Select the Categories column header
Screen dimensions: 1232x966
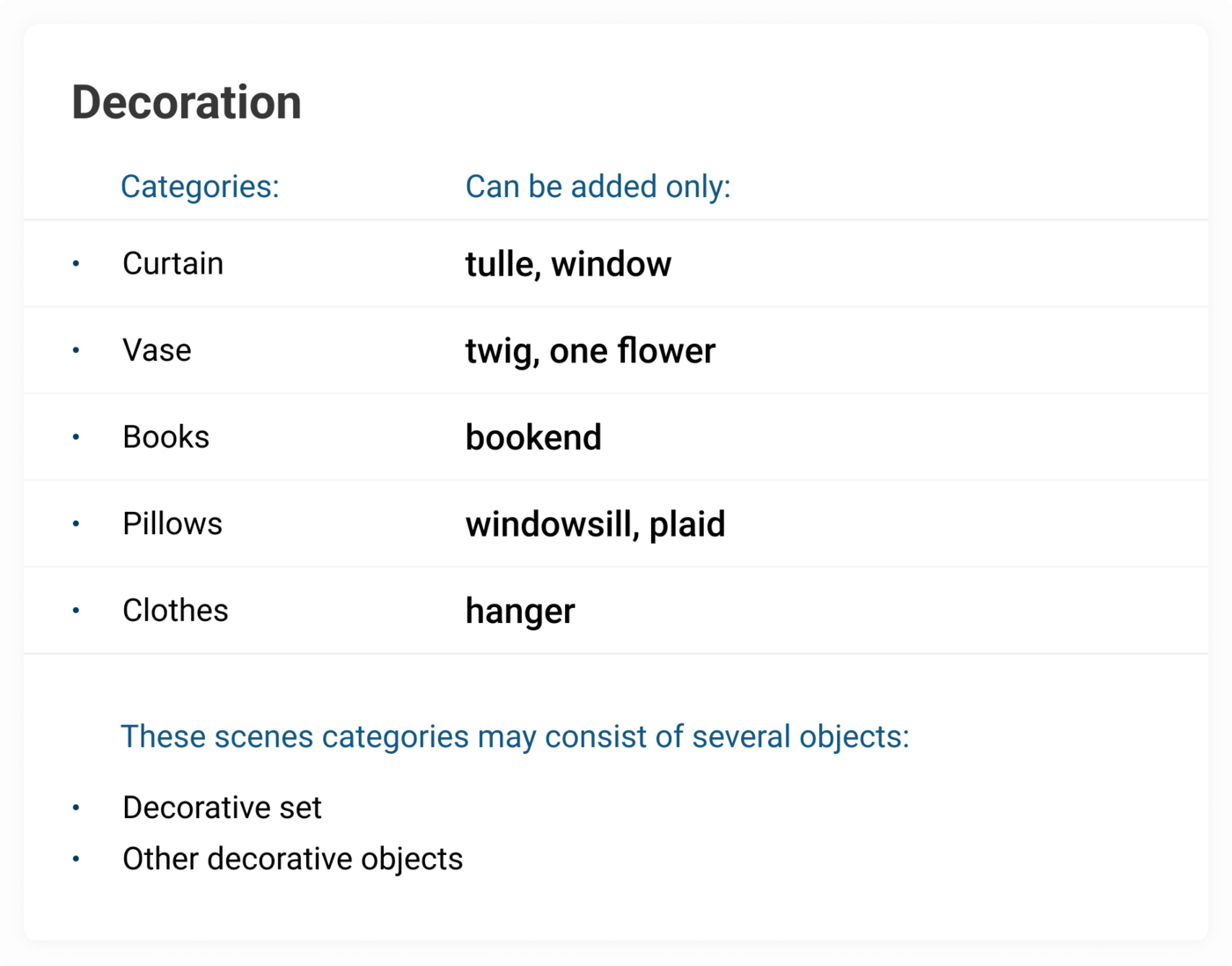pos(200,187)
